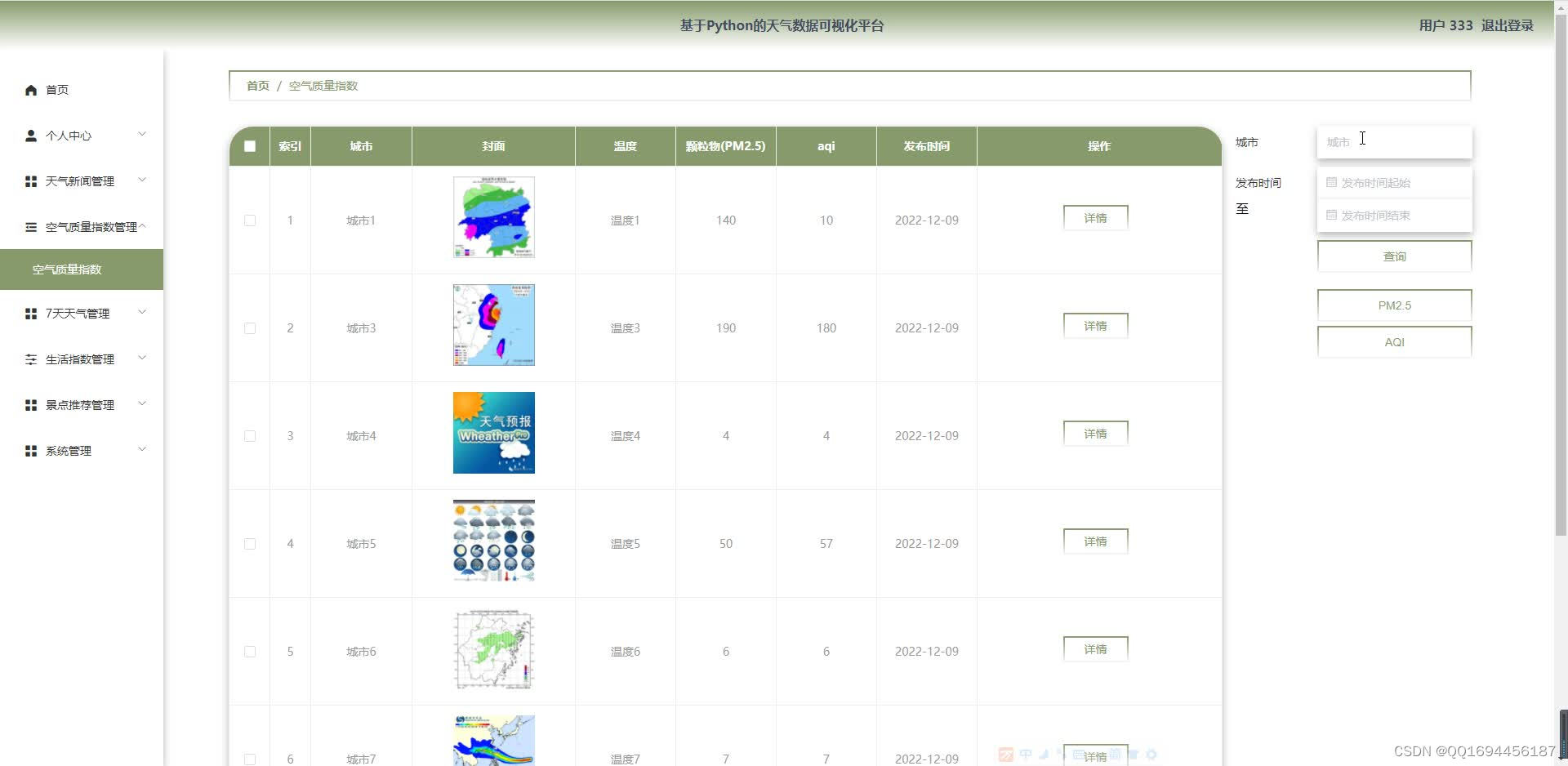Click the person icon beside 个人中心

(31, 136)
